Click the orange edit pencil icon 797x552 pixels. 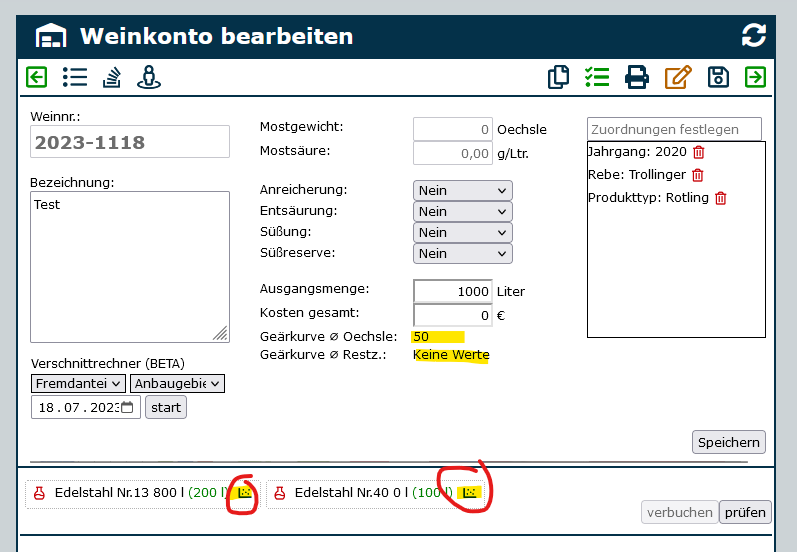tap(678, 77)
